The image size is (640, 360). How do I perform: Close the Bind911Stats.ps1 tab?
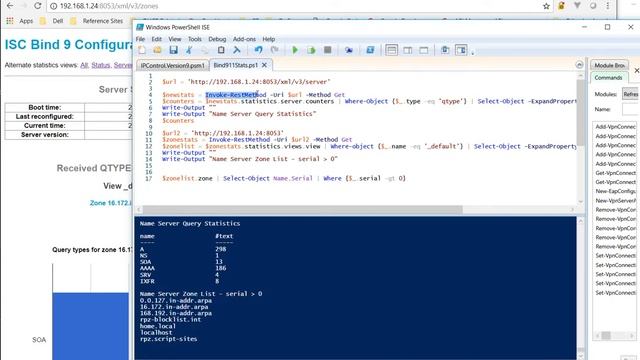[264, 65]
